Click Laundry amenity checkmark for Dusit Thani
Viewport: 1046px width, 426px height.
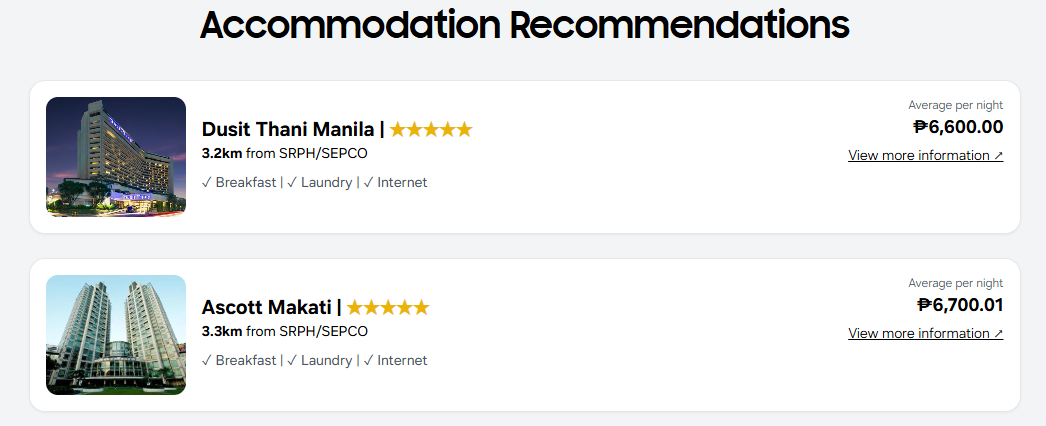tap(292, 182)
